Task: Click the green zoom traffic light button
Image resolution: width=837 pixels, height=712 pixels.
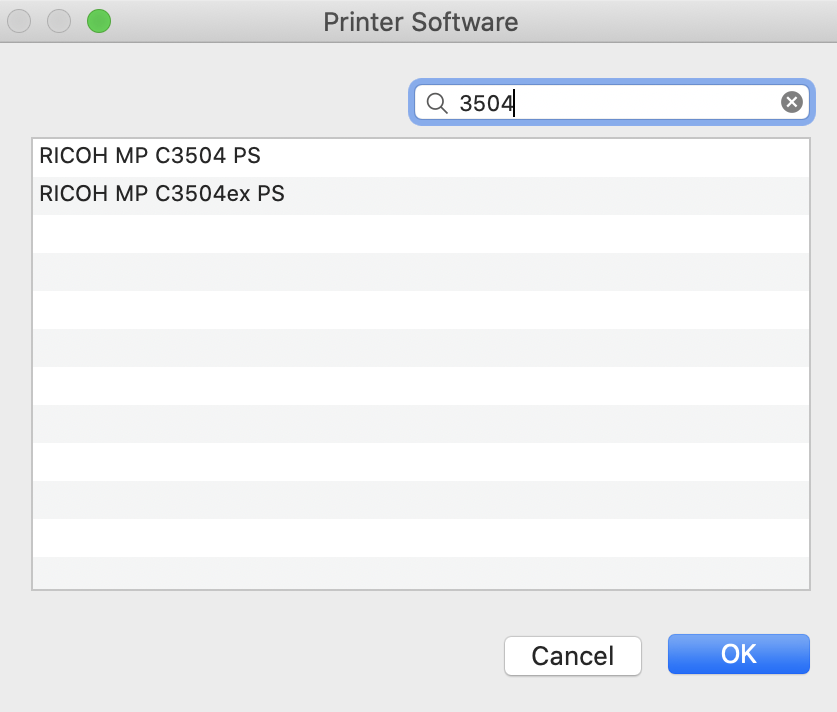Action: 98,20
